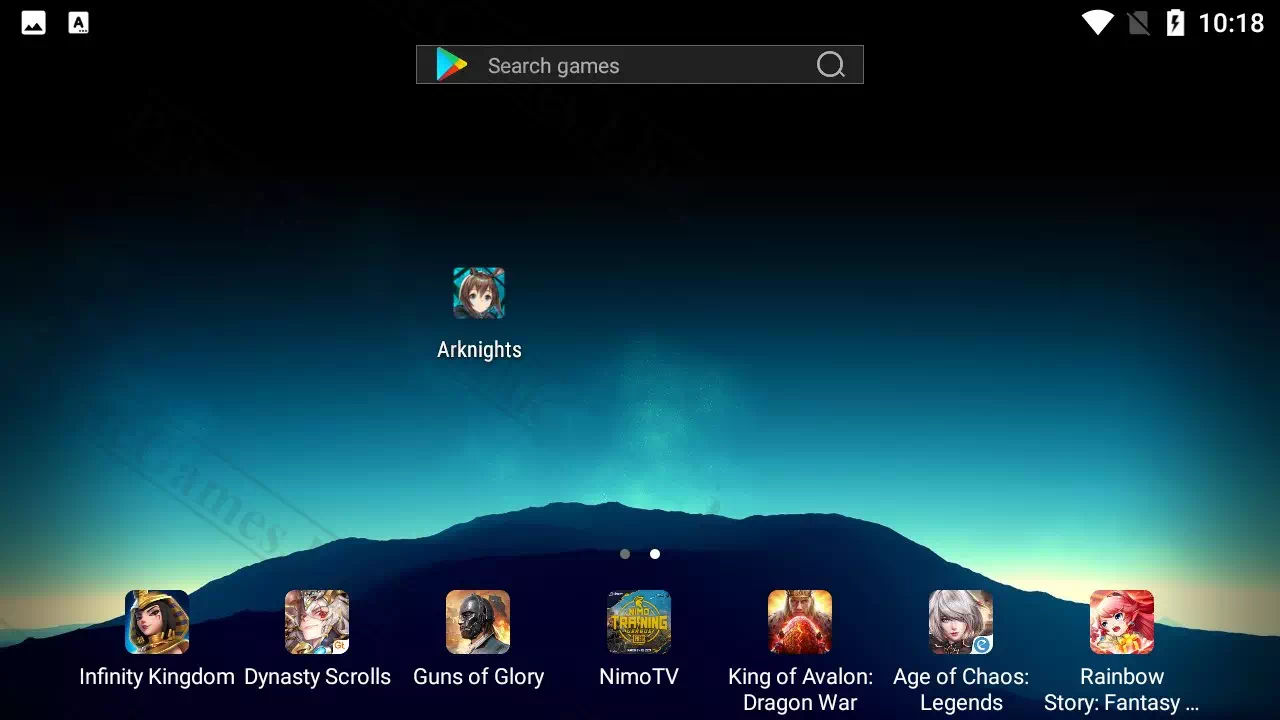Open Dynasty Scrolls app icon

pyautogui.click(x=317, y=622)
